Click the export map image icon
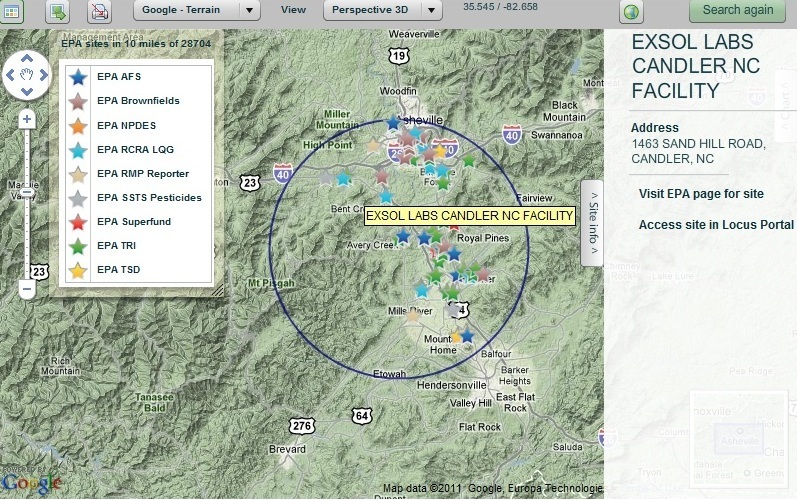This screenshot has width=797, height=500. [x=57, y=12]
